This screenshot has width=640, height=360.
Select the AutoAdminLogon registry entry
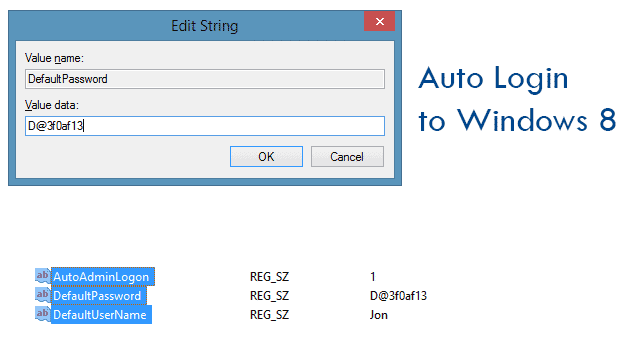102,276
